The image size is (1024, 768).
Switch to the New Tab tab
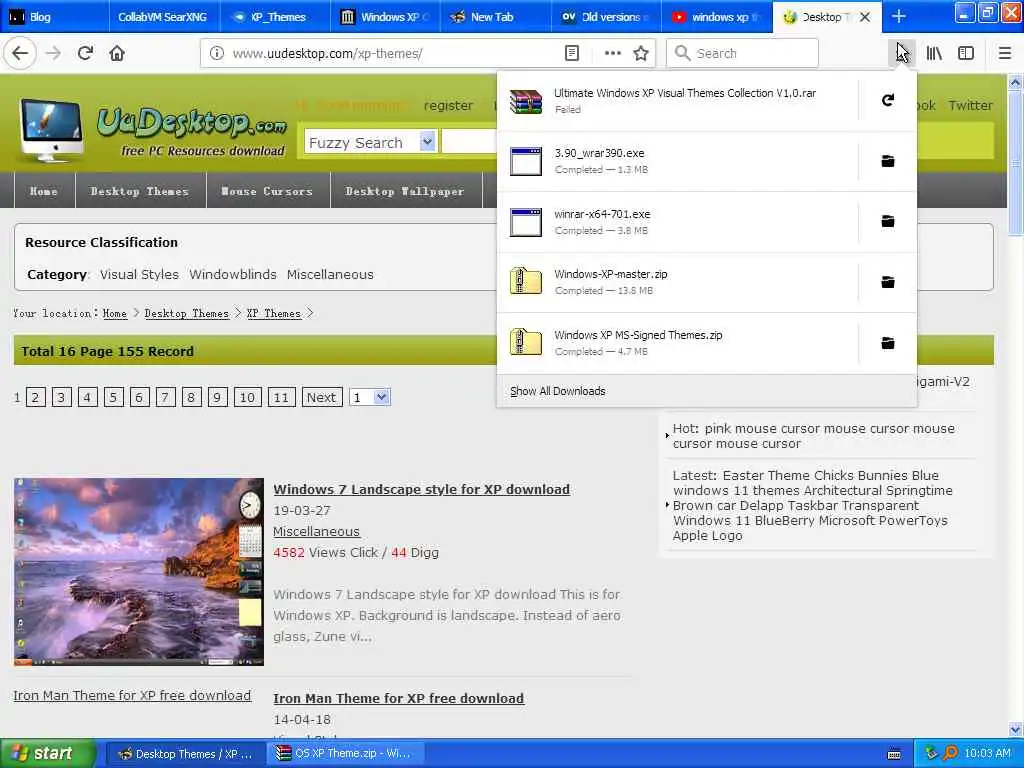(x=495, y=17)
